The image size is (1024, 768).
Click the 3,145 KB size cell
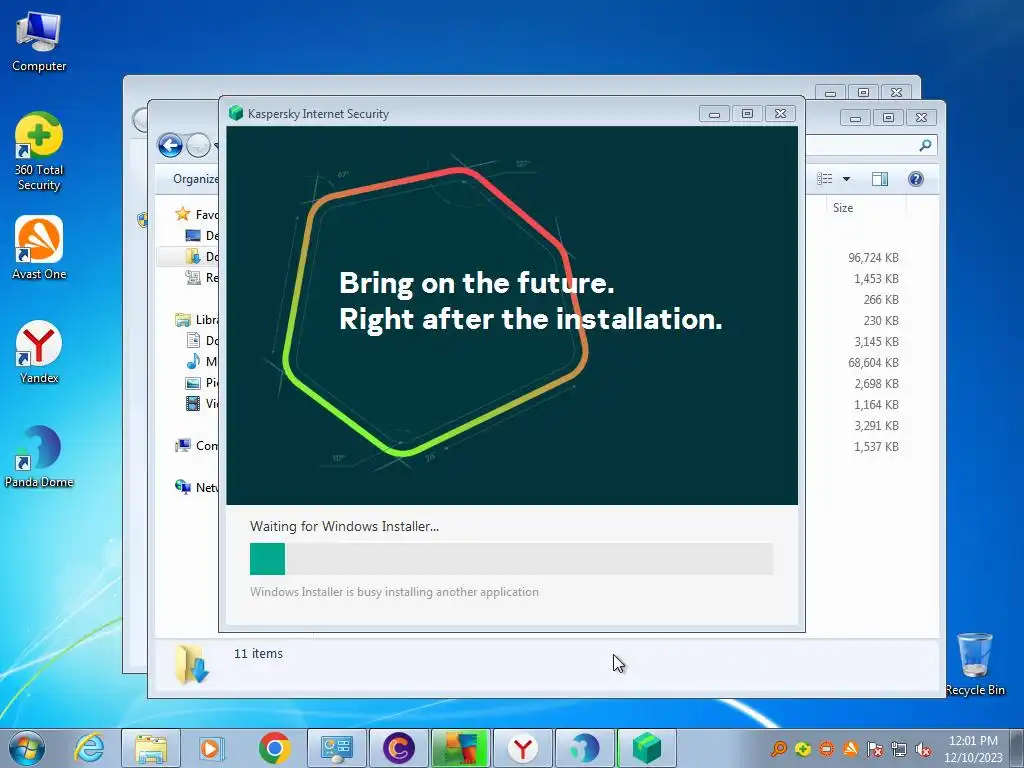pyautogui.click(x=876, y=342)
